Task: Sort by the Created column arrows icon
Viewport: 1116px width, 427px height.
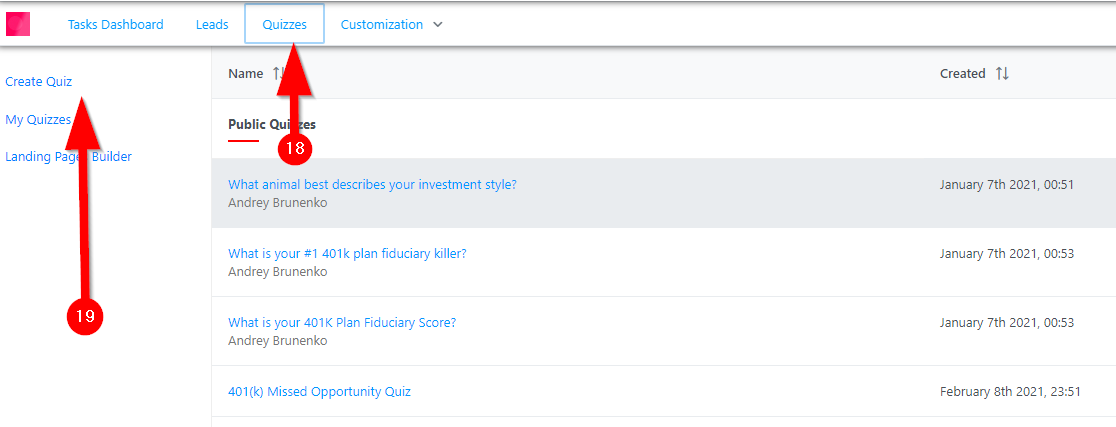Action: coord(1002,73)
